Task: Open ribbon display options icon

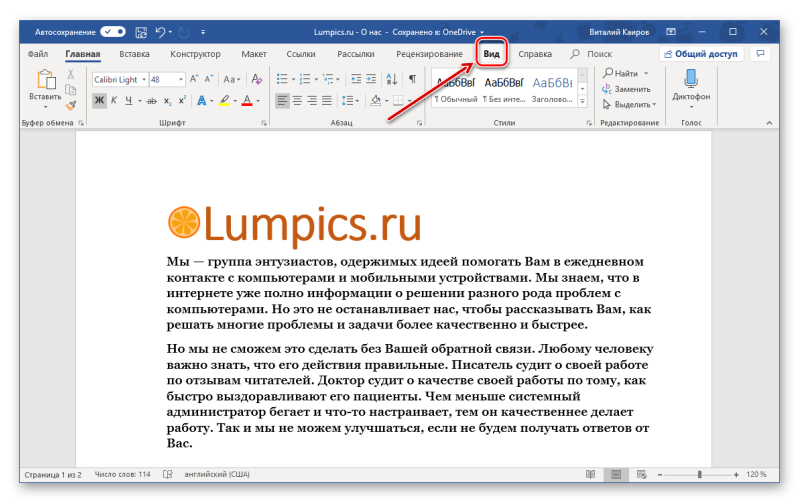Action: pyautogui.click(x=671, y=32)
